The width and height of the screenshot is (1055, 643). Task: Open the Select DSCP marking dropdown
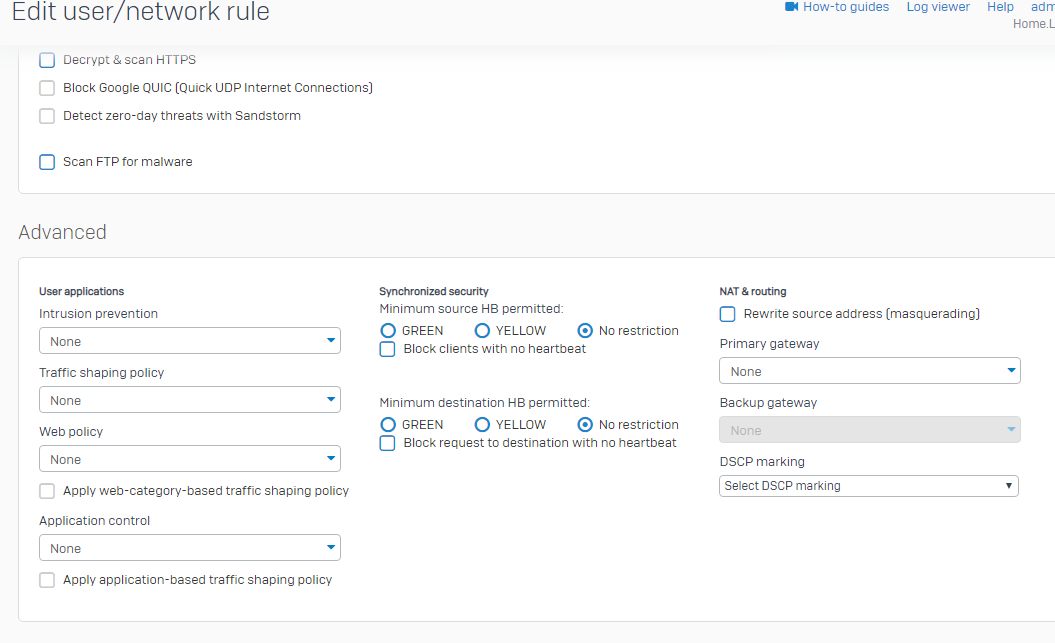click(868, 486)
